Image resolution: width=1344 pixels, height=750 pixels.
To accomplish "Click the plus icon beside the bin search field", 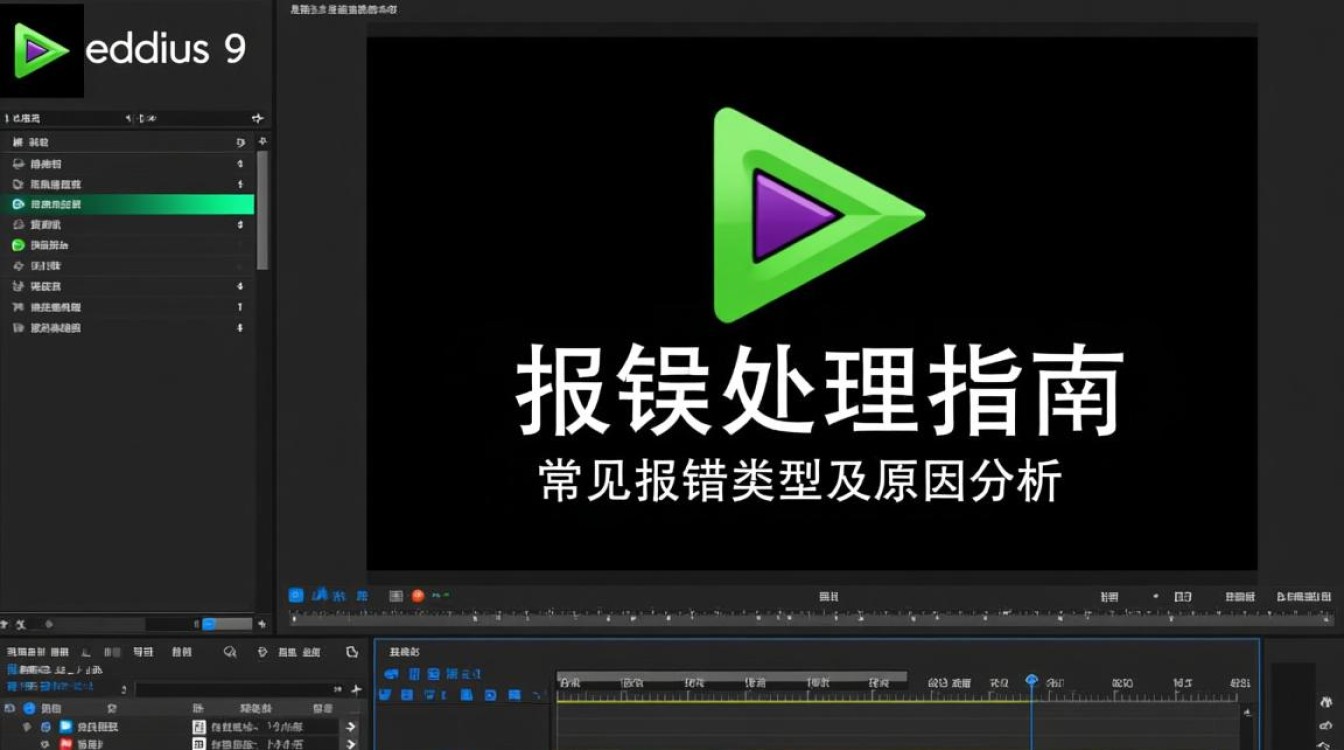I will pos(356,689).
